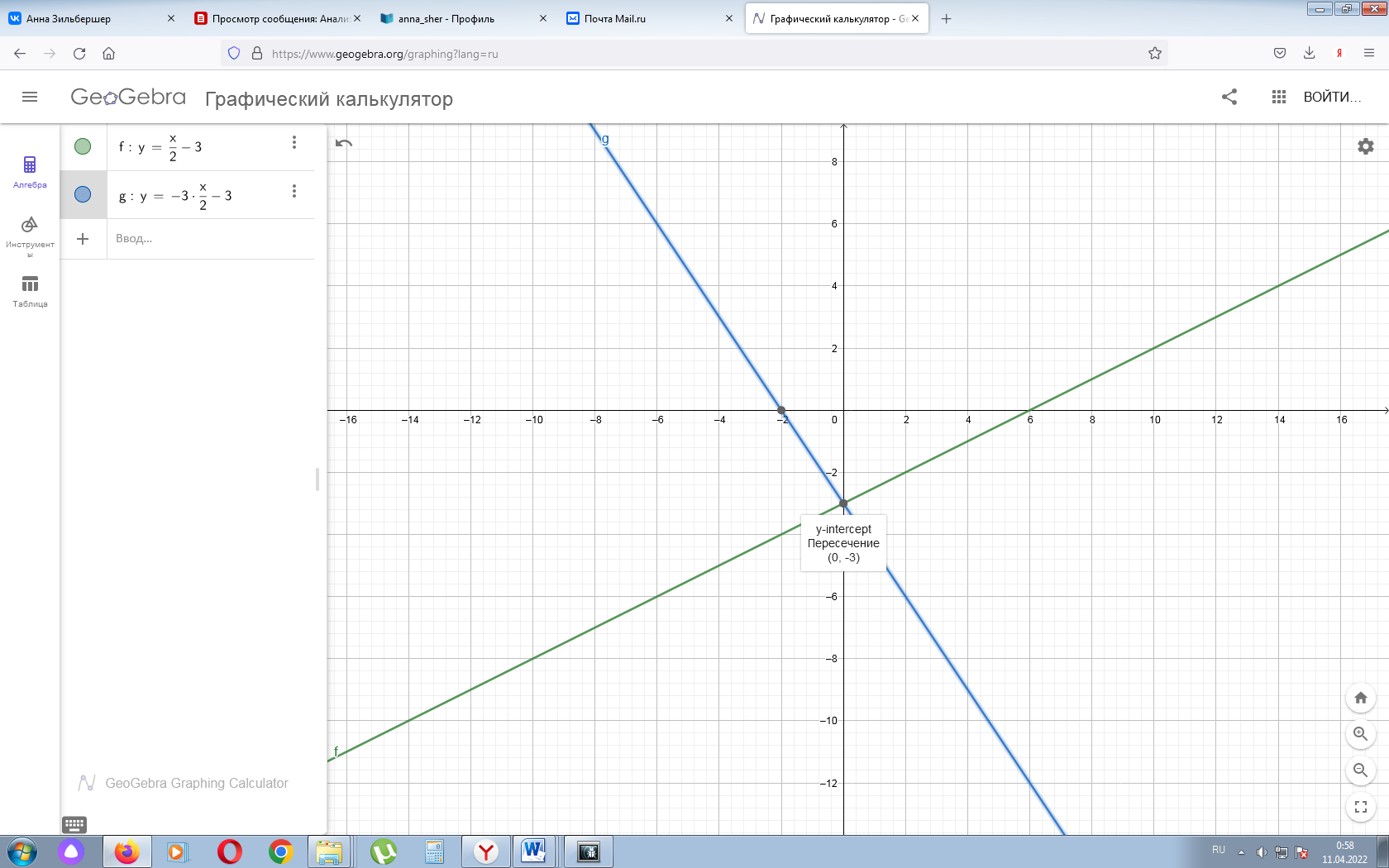Close the Почта Mail.ru tab
The image size is (1389, 868).
[728, 18]
